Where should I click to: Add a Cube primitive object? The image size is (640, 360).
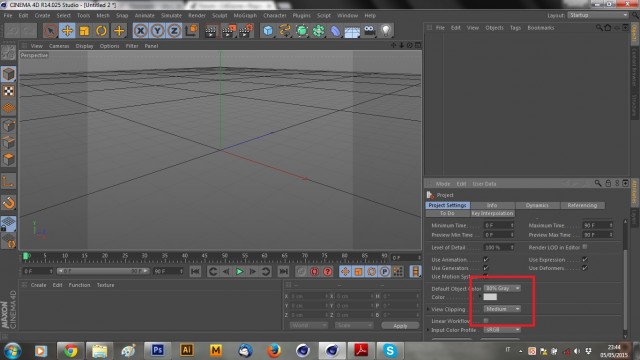point(268,31)
